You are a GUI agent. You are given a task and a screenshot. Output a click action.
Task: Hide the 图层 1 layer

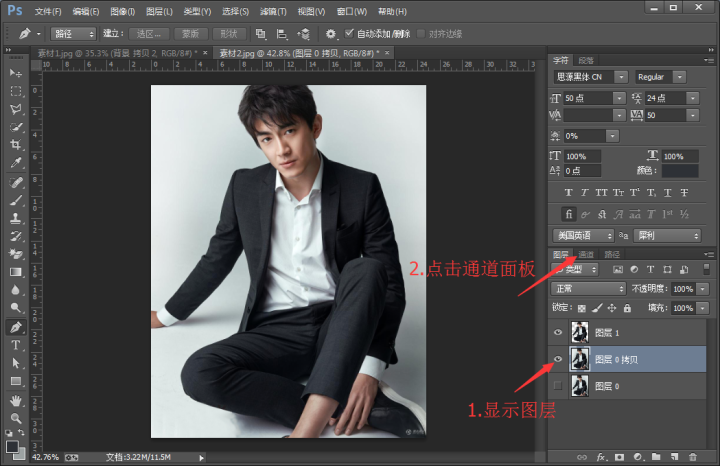(558, 332)
